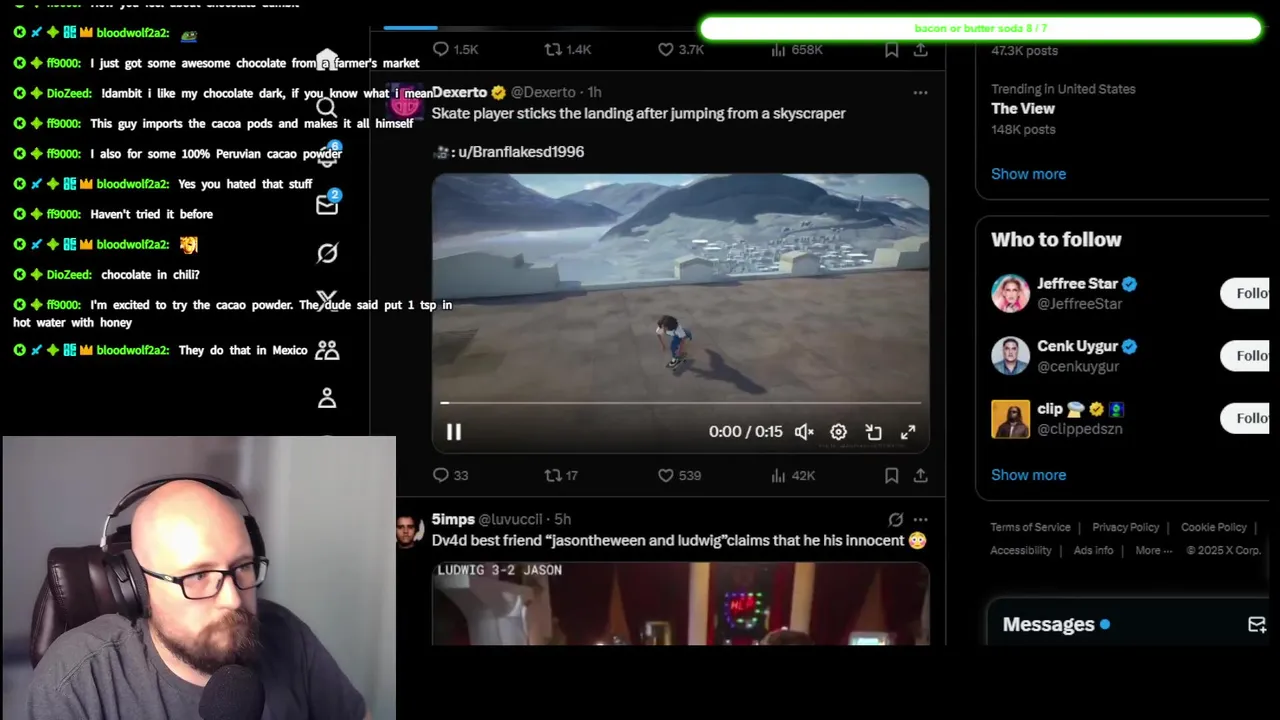
Task: Click the bacon or butter soda poll bar
Action: (x=980, y=28)
